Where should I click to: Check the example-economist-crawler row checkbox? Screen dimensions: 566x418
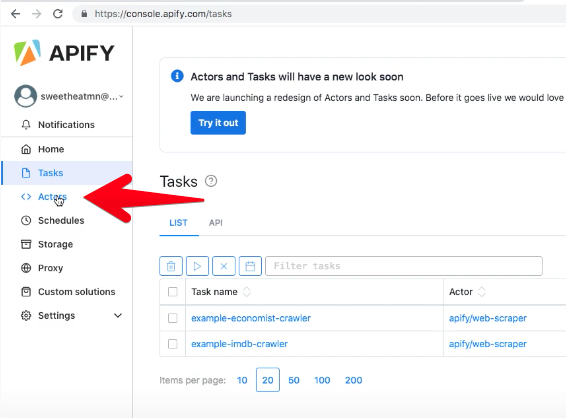coord(173,318)
